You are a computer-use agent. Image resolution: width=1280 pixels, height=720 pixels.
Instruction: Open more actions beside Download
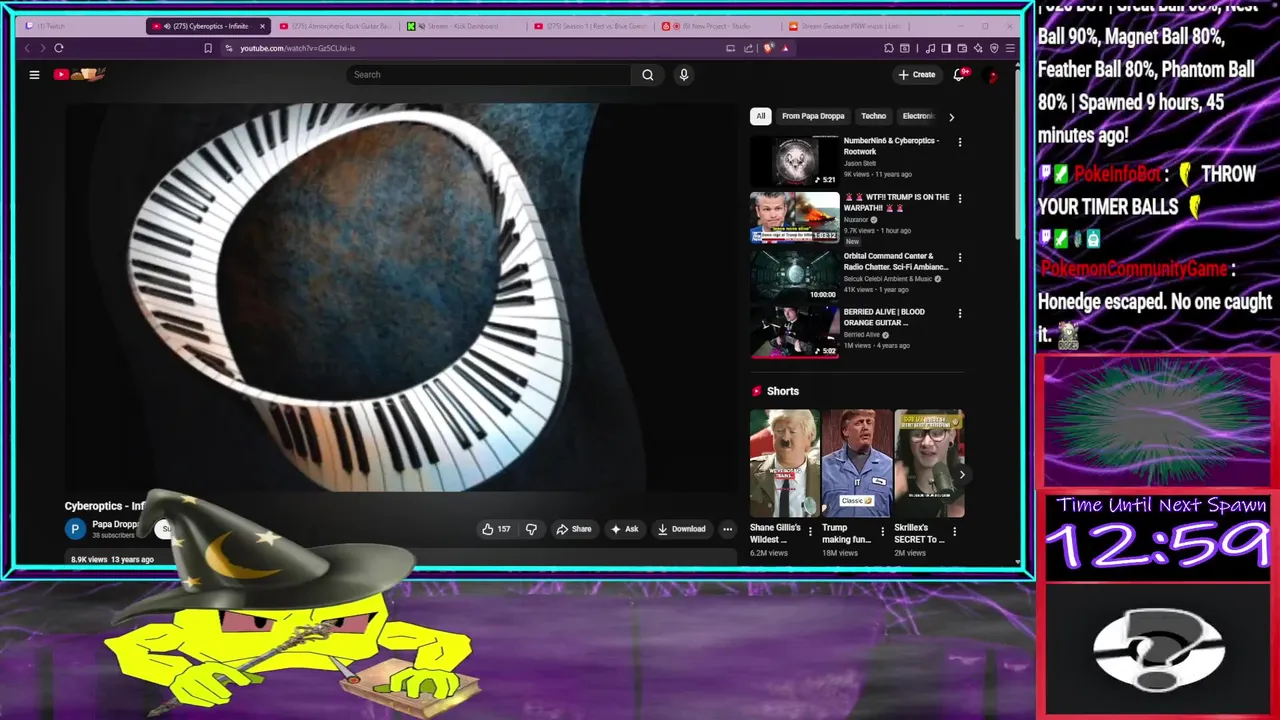(728, 529)
